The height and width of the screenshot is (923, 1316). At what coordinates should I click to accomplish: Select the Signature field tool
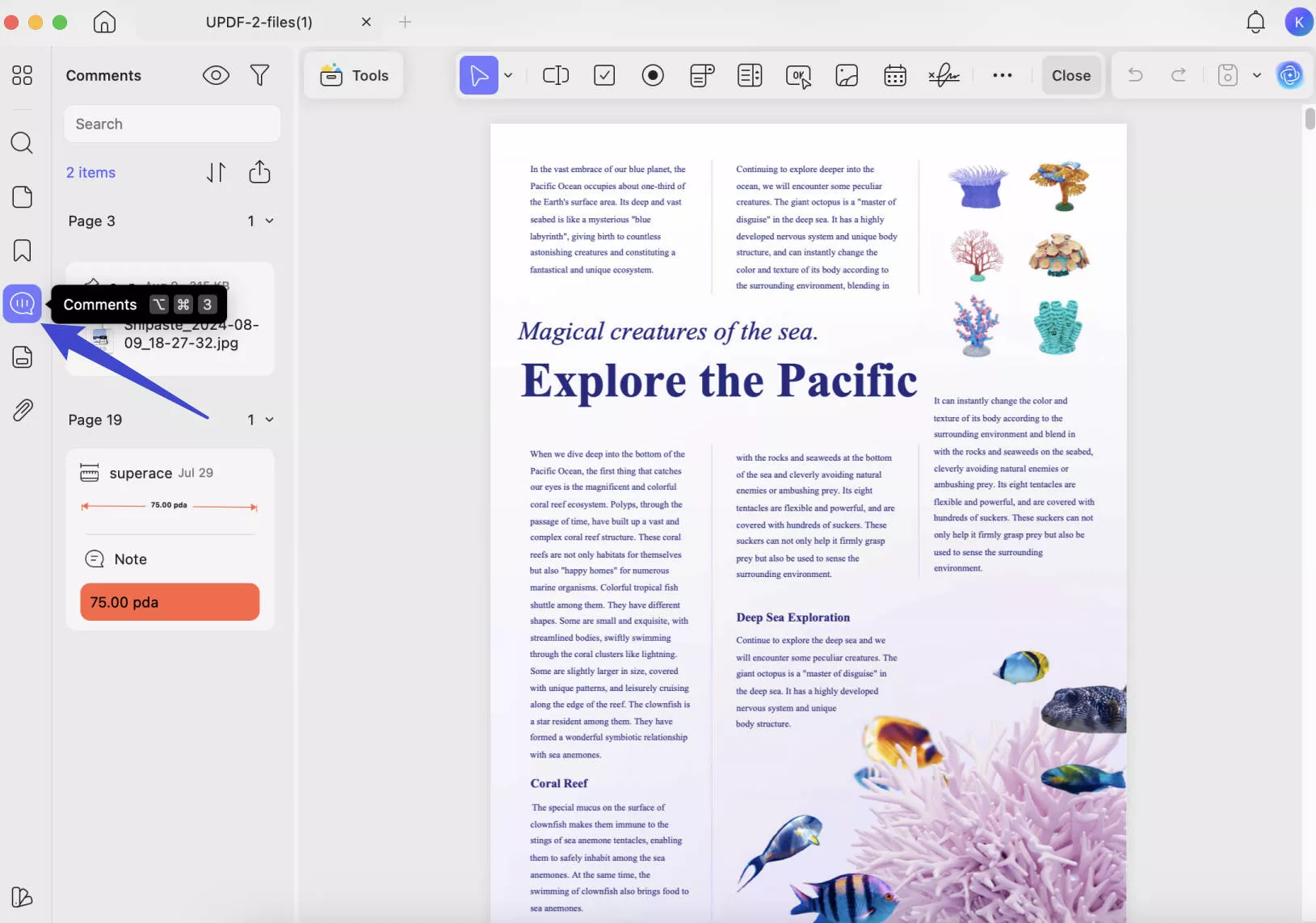[x=944, y=75]
